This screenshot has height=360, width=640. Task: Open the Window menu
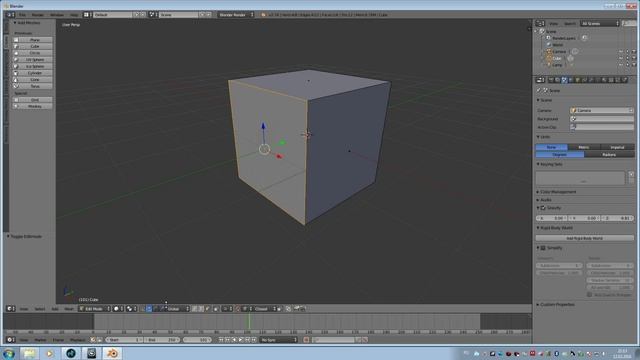click(57, 15)
